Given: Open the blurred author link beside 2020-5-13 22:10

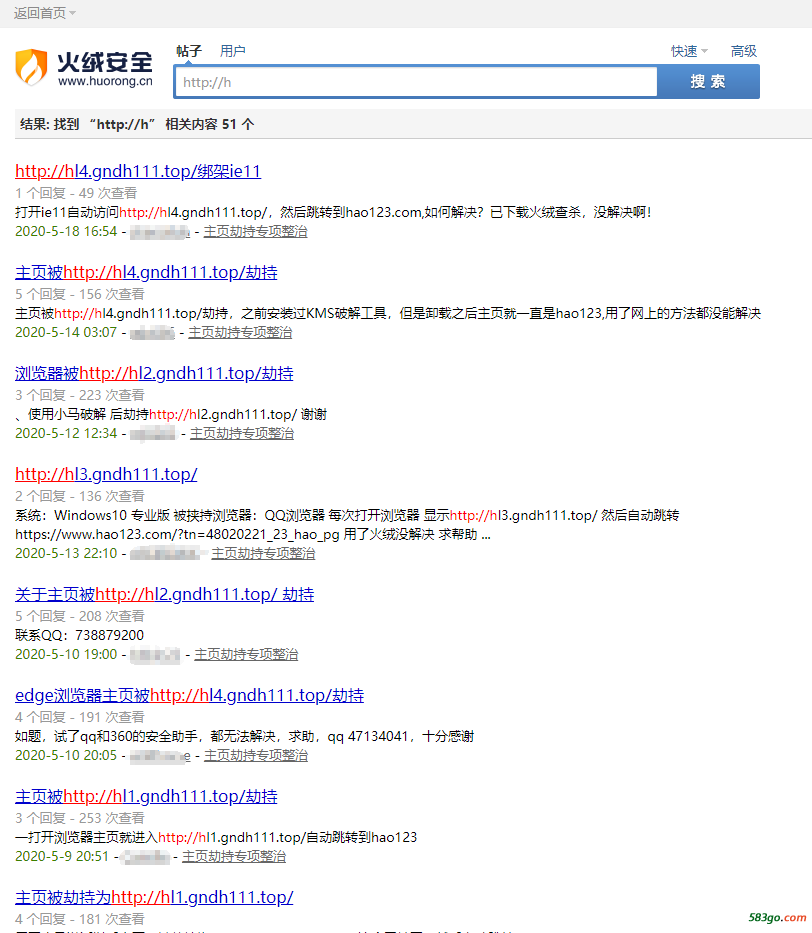Looking at the screenshot, I should [x=164, y=553].
